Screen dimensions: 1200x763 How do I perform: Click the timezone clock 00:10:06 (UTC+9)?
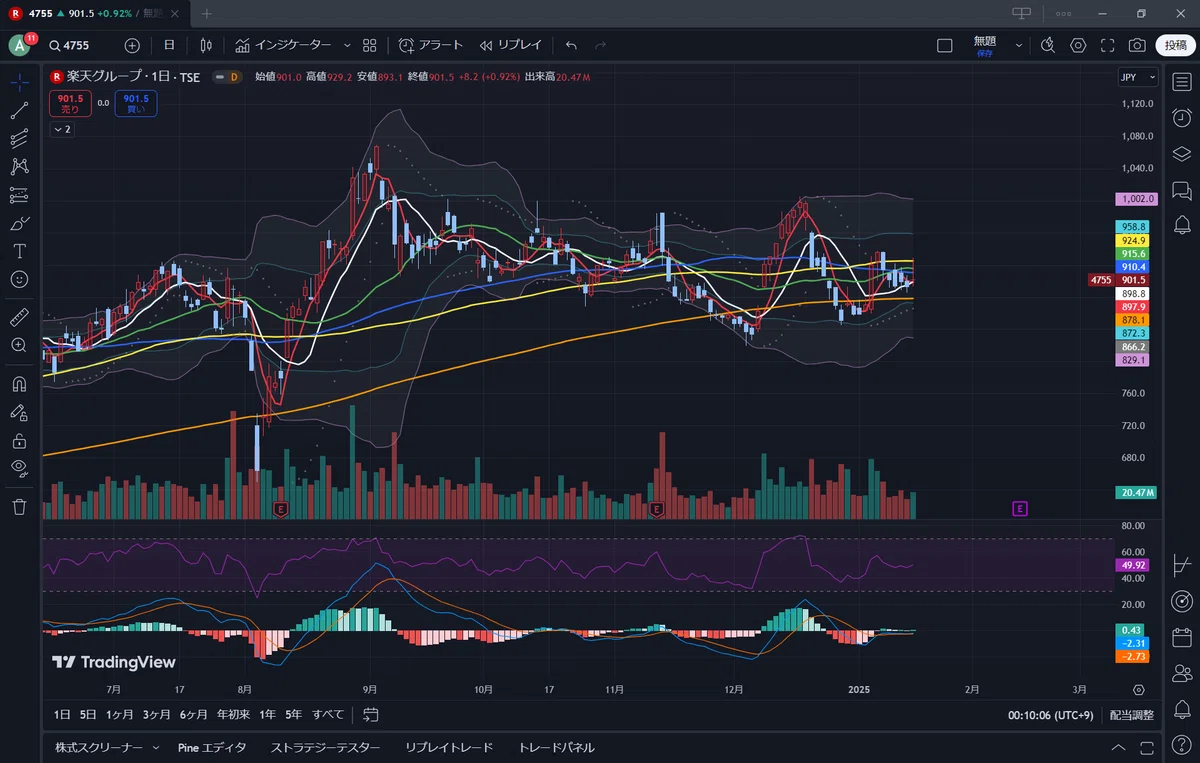1050,715
